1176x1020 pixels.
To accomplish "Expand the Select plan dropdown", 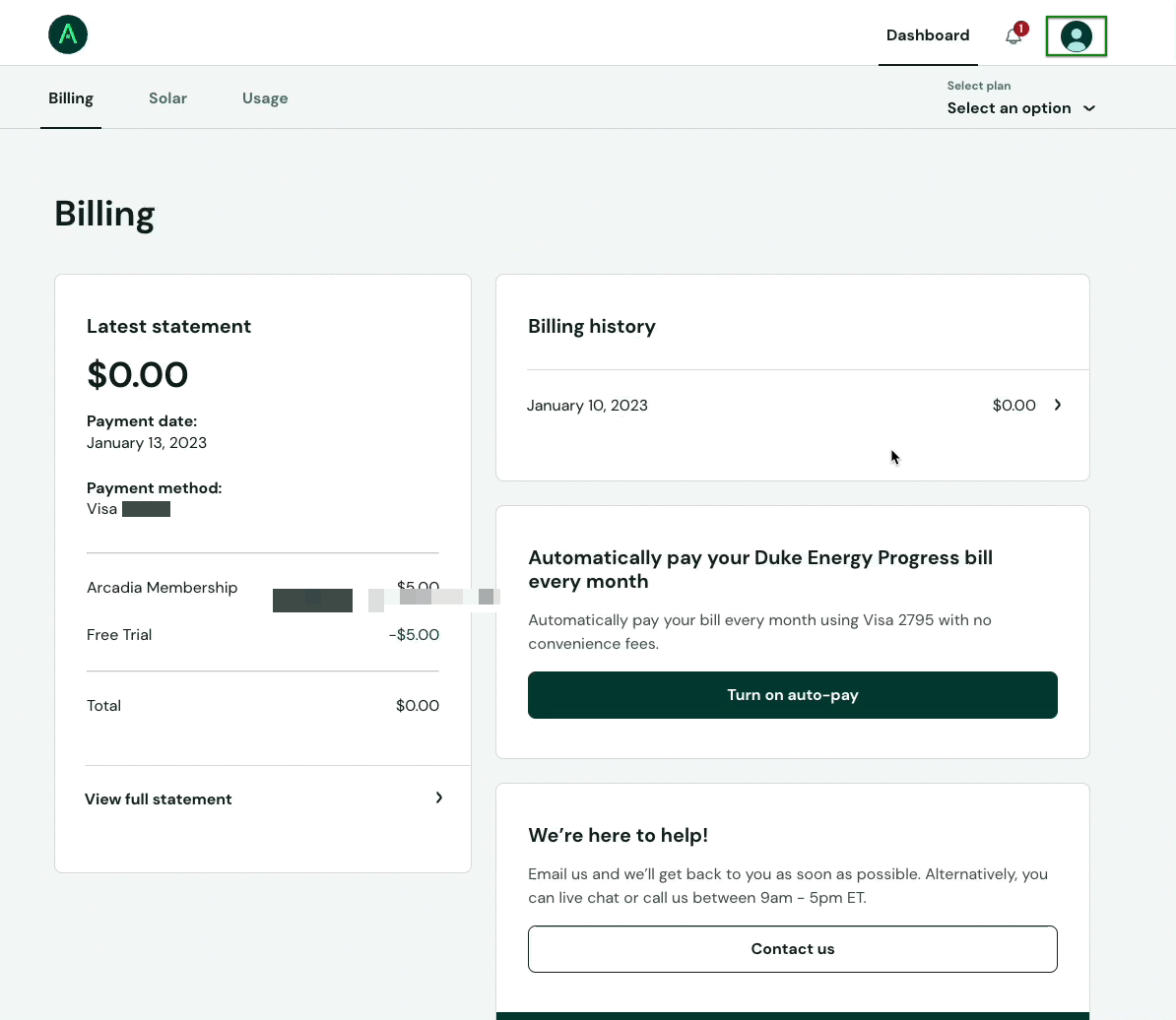I will 1020,108.
